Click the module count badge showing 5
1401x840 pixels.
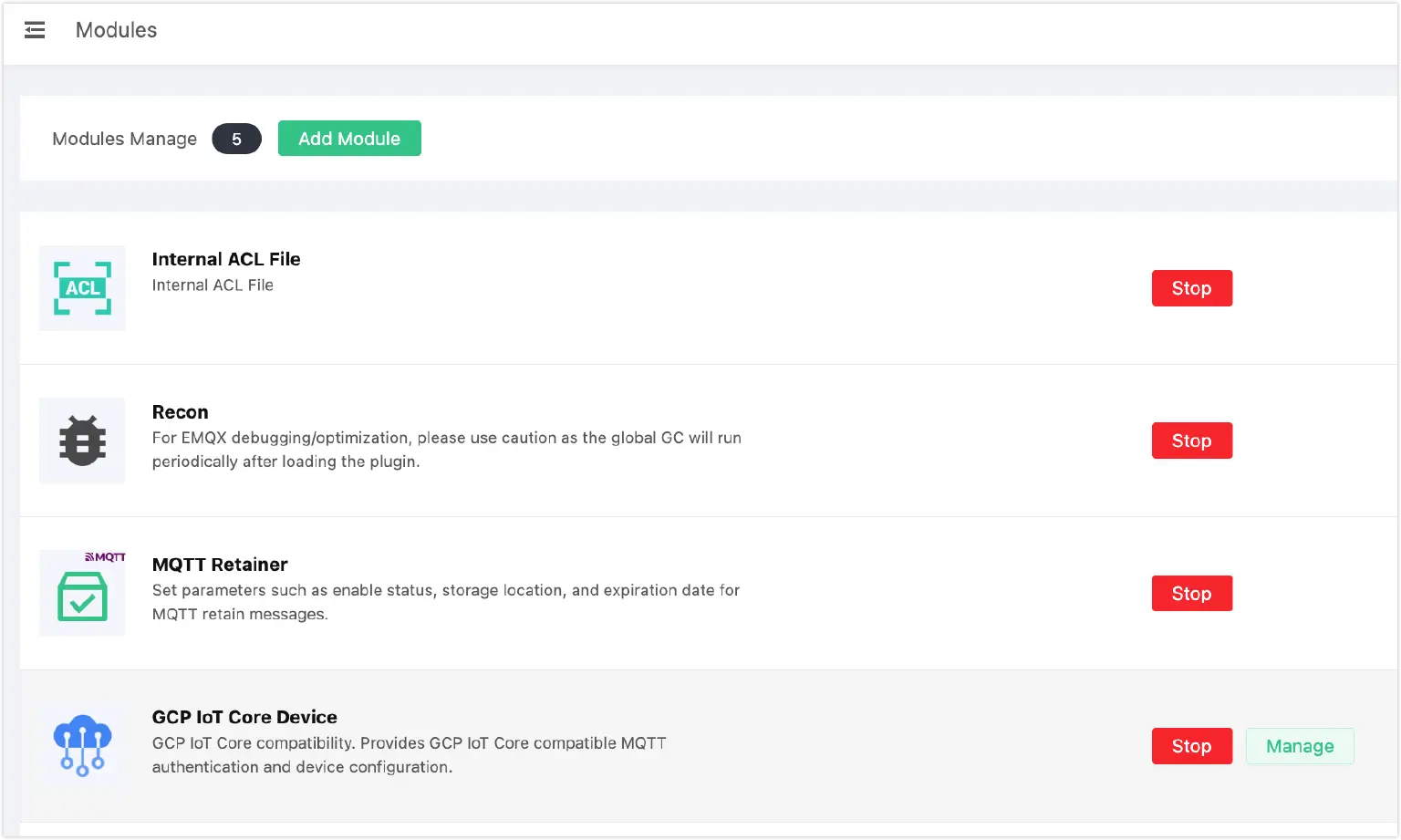236,140
